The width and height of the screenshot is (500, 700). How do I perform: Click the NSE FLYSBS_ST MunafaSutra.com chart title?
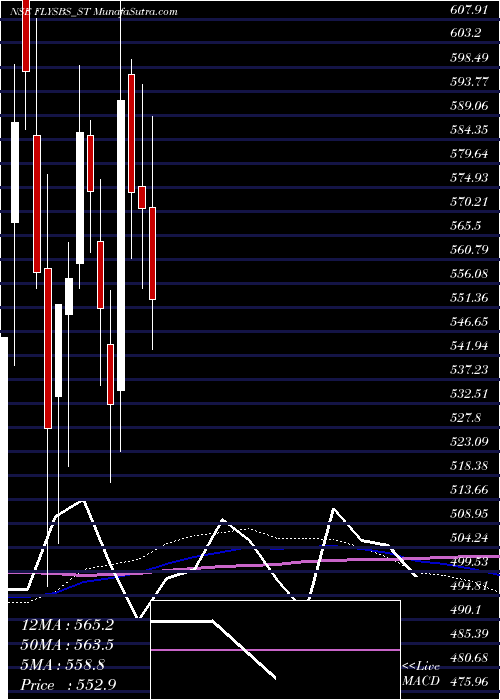(x=93, y=12)
